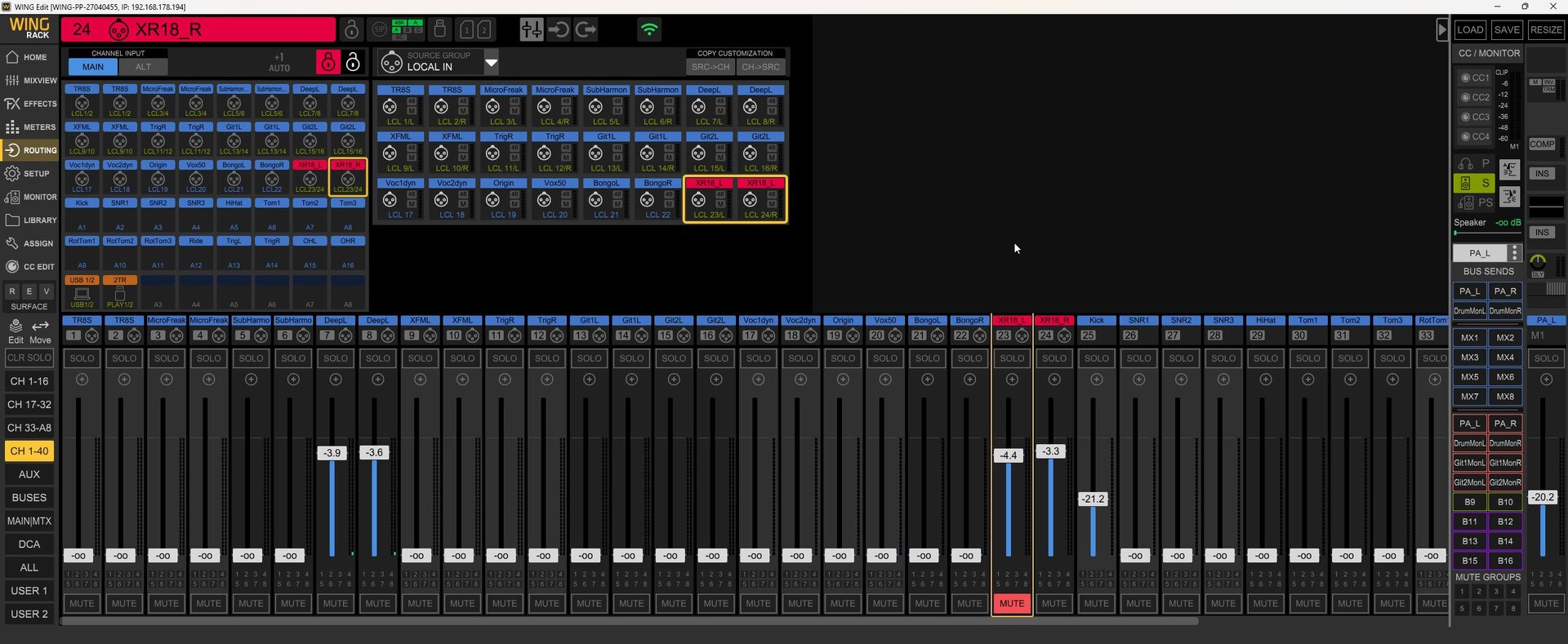Click the red lock icon
The width and height of the screenshot is (1568, 644).
pos(327,62)
